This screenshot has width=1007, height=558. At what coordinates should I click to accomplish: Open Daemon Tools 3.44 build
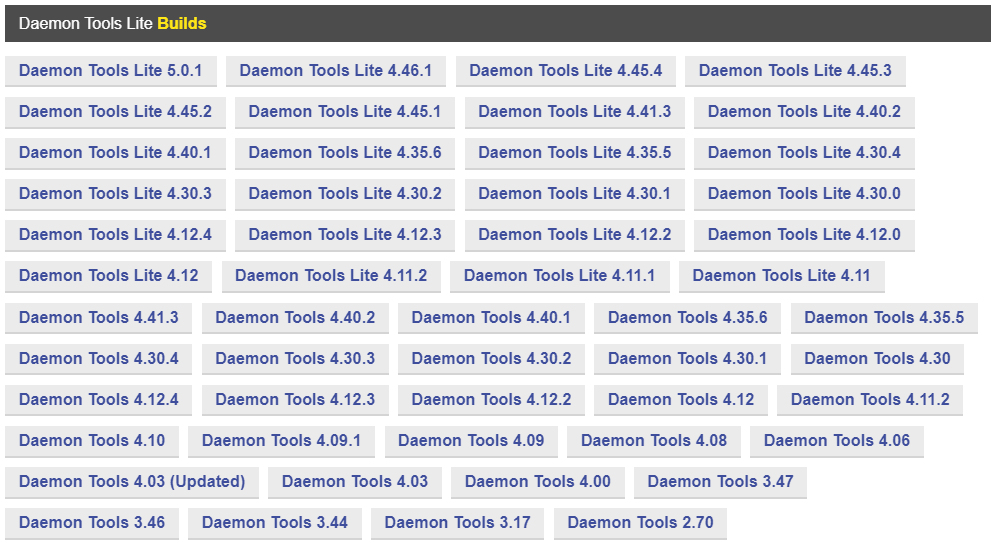pos(275,523)
